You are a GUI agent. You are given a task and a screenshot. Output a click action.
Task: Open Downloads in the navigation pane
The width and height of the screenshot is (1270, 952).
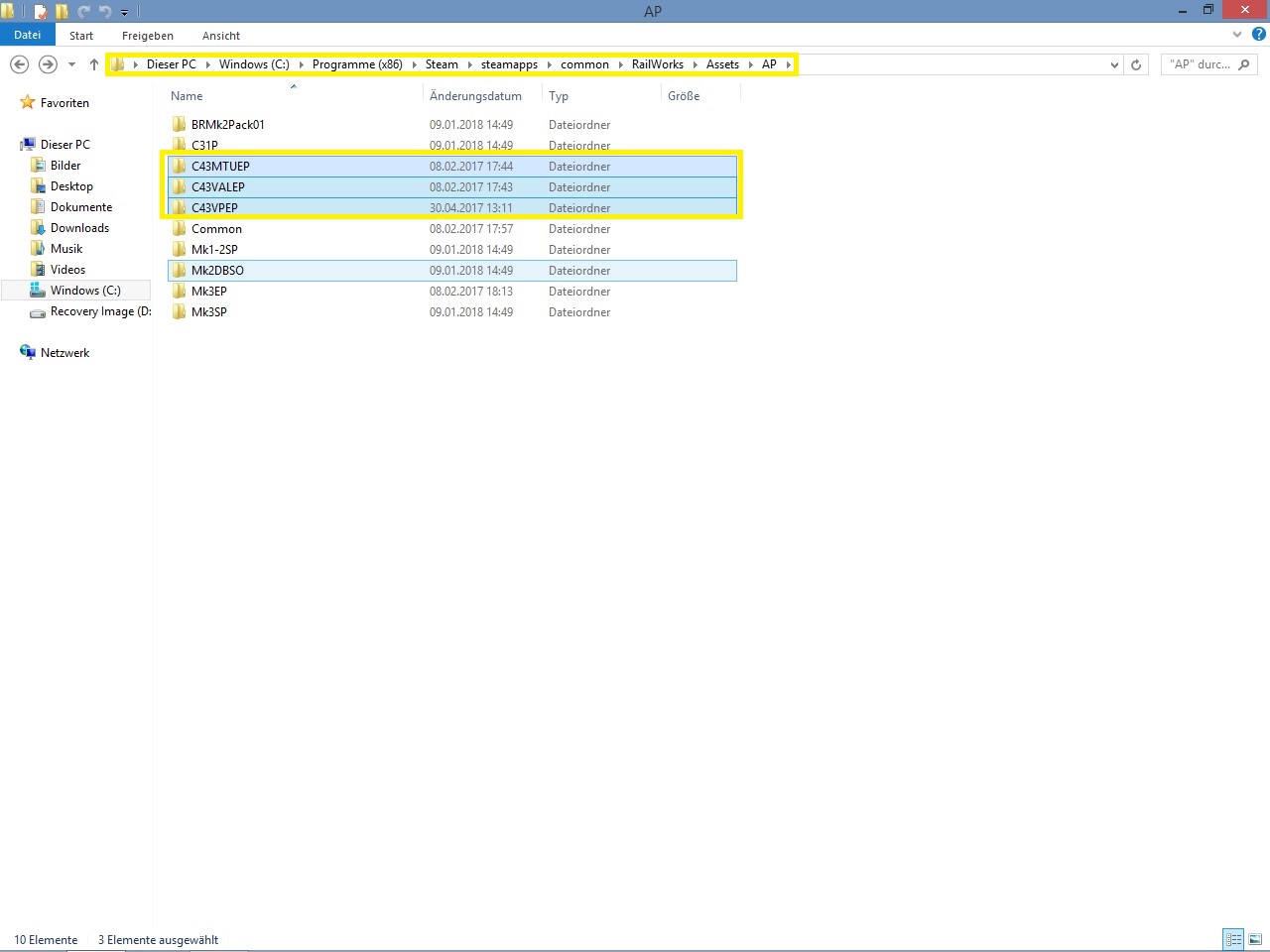click(79, 228)
